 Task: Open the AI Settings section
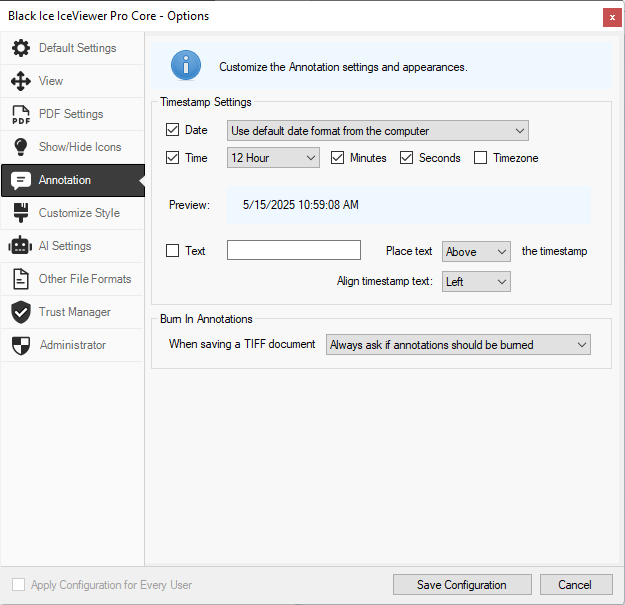coord(72,246)
